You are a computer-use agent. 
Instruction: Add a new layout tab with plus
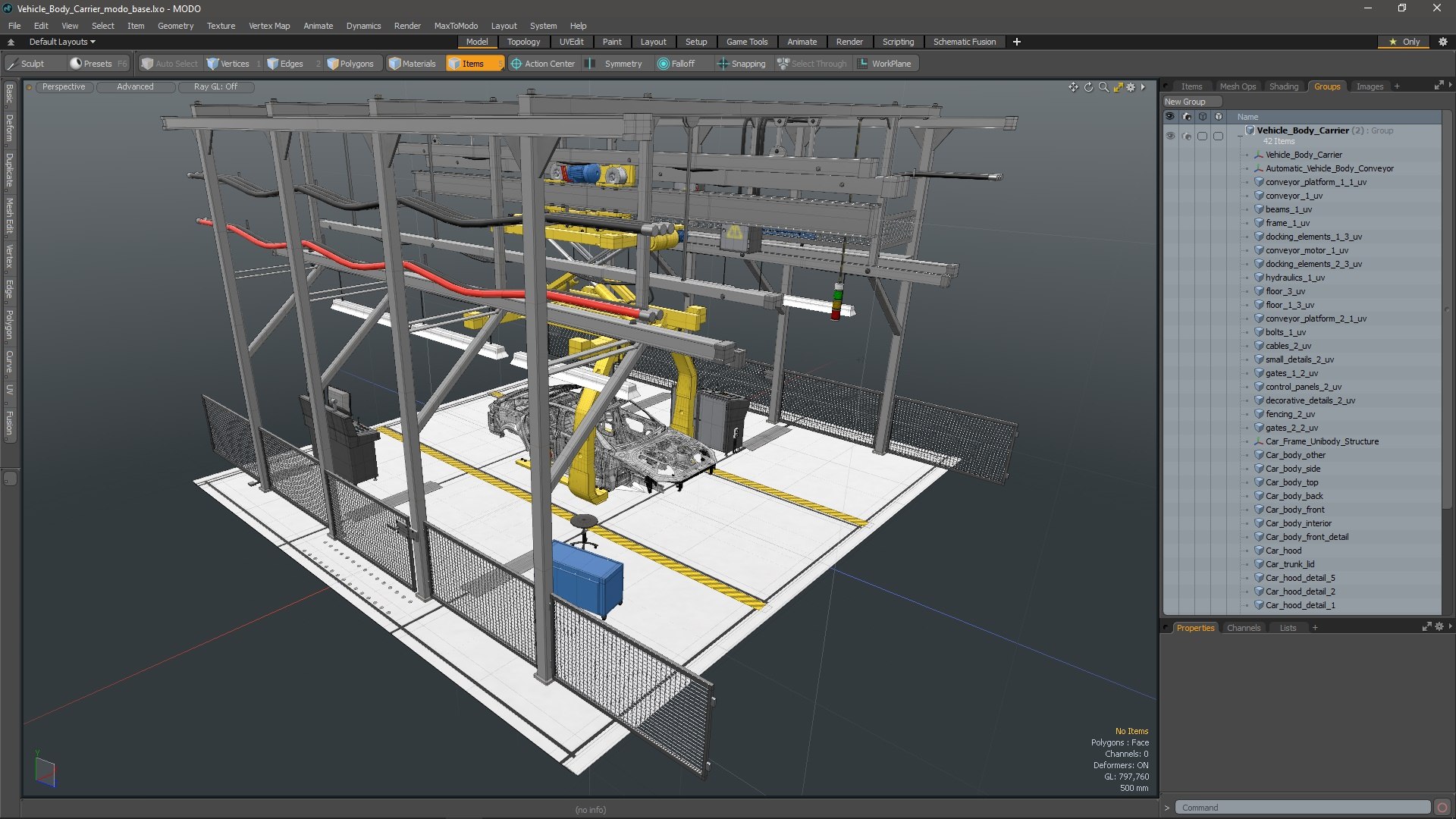pos(1016,42)
